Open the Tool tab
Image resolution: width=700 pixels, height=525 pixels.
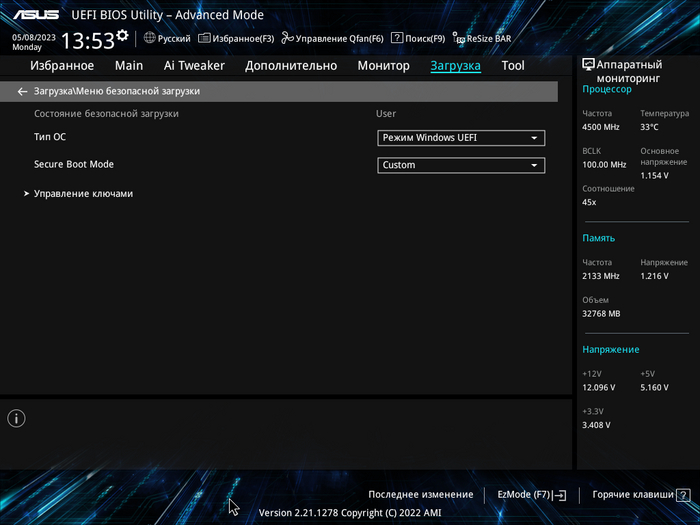[513, 66]
